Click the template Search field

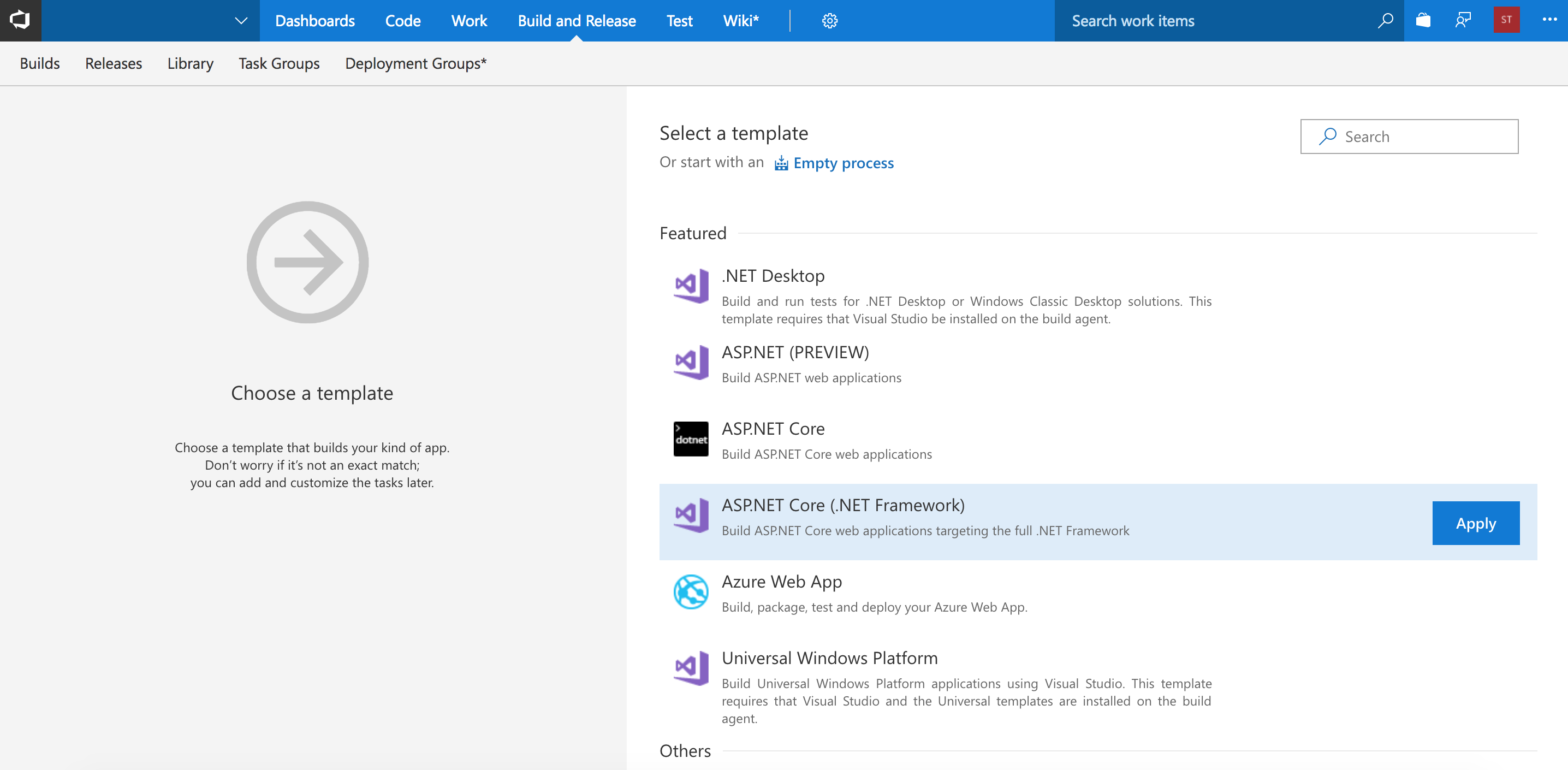click(x=1409, y=137)
